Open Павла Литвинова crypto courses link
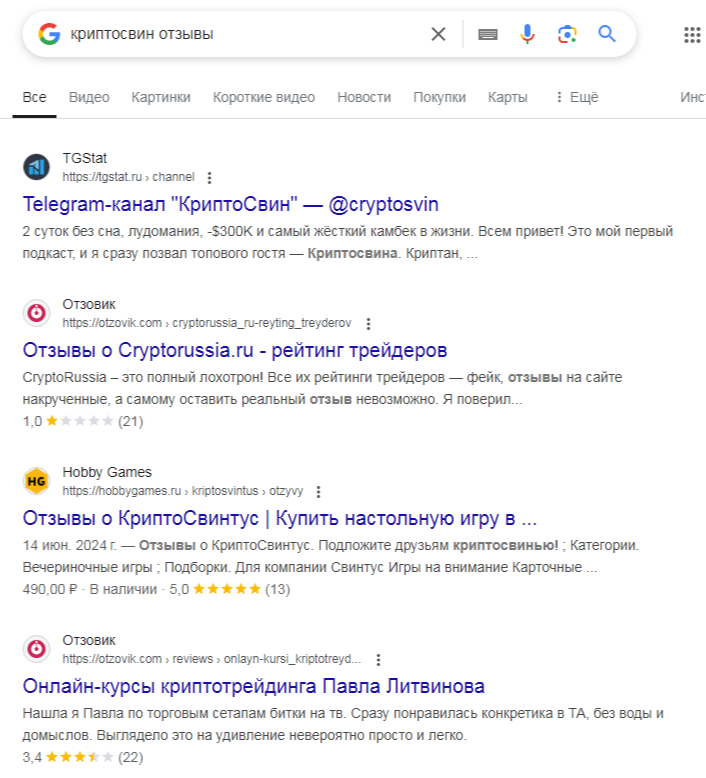706x778 pixels. (253, 686)
